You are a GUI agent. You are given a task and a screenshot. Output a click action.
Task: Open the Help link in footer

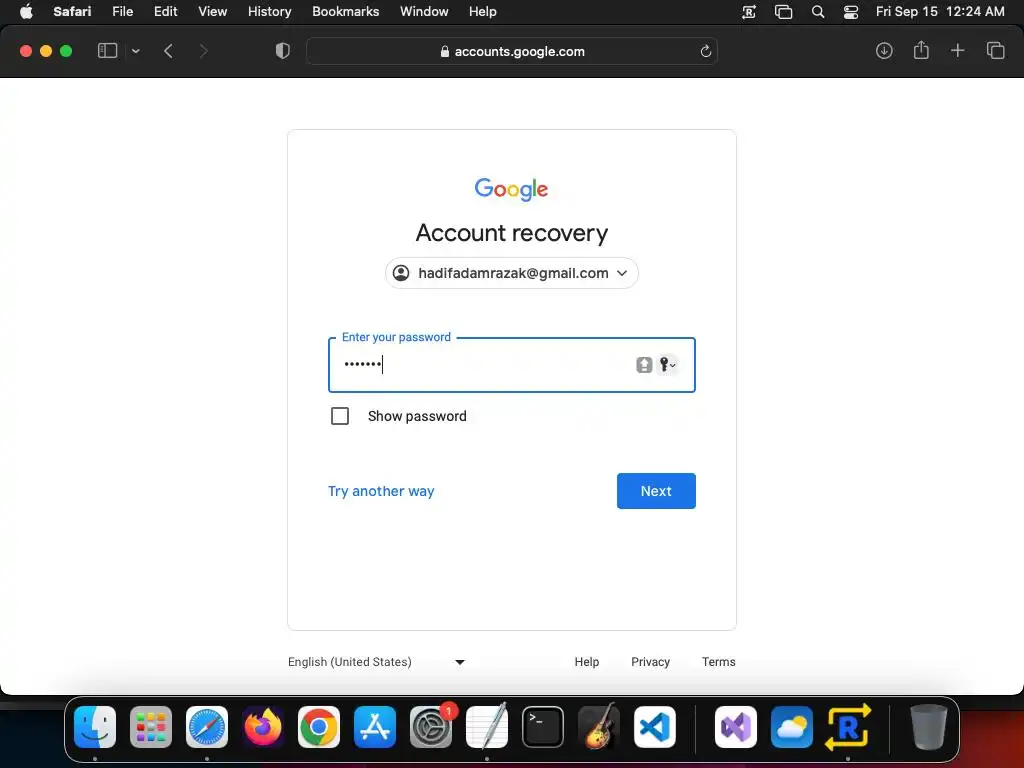point(586,662)
